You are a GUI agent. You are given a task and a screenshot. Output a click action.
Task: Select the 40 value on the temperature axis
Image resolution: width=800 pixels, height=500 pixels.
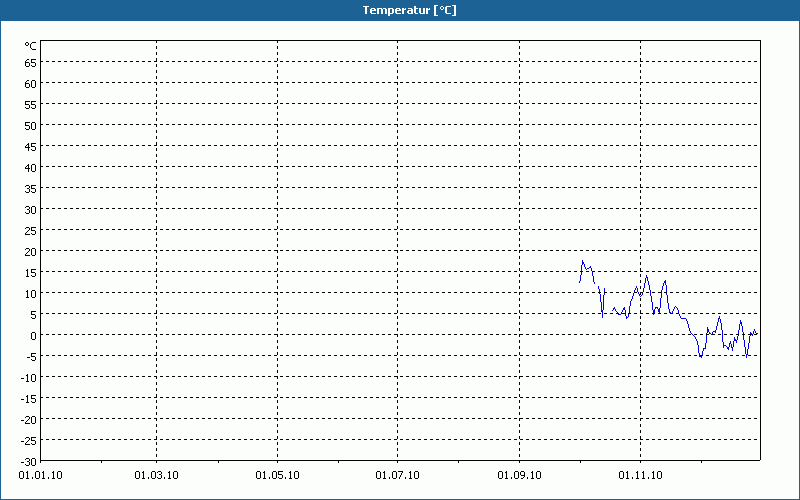point(31,168)
